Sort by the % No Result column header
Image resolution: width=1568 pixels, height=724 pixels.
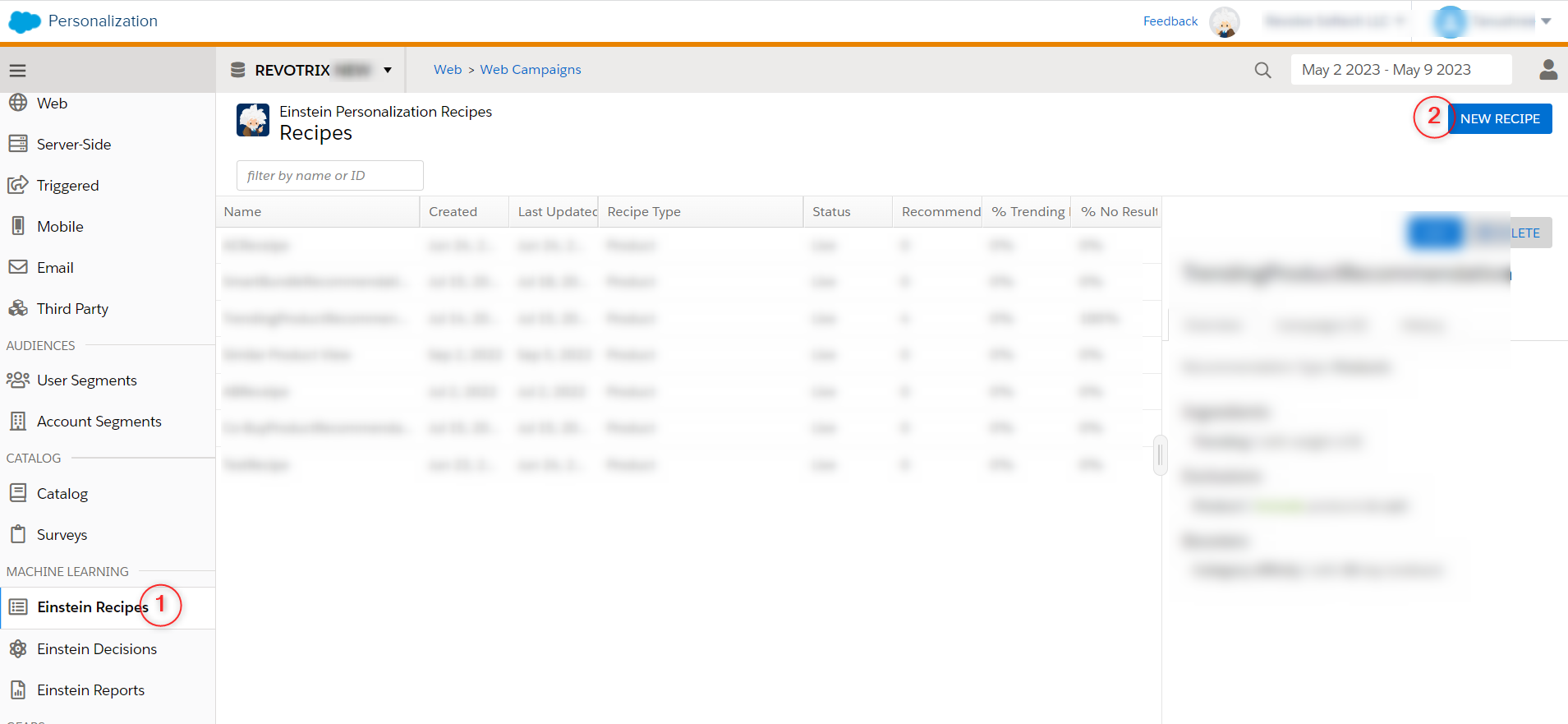tap(1117, 211)
